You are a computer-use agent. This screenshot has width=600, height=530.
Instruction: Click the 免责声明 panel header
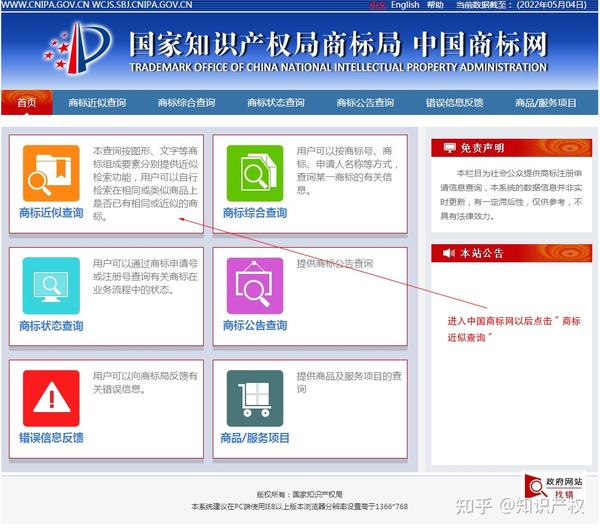tap(512, 148)
